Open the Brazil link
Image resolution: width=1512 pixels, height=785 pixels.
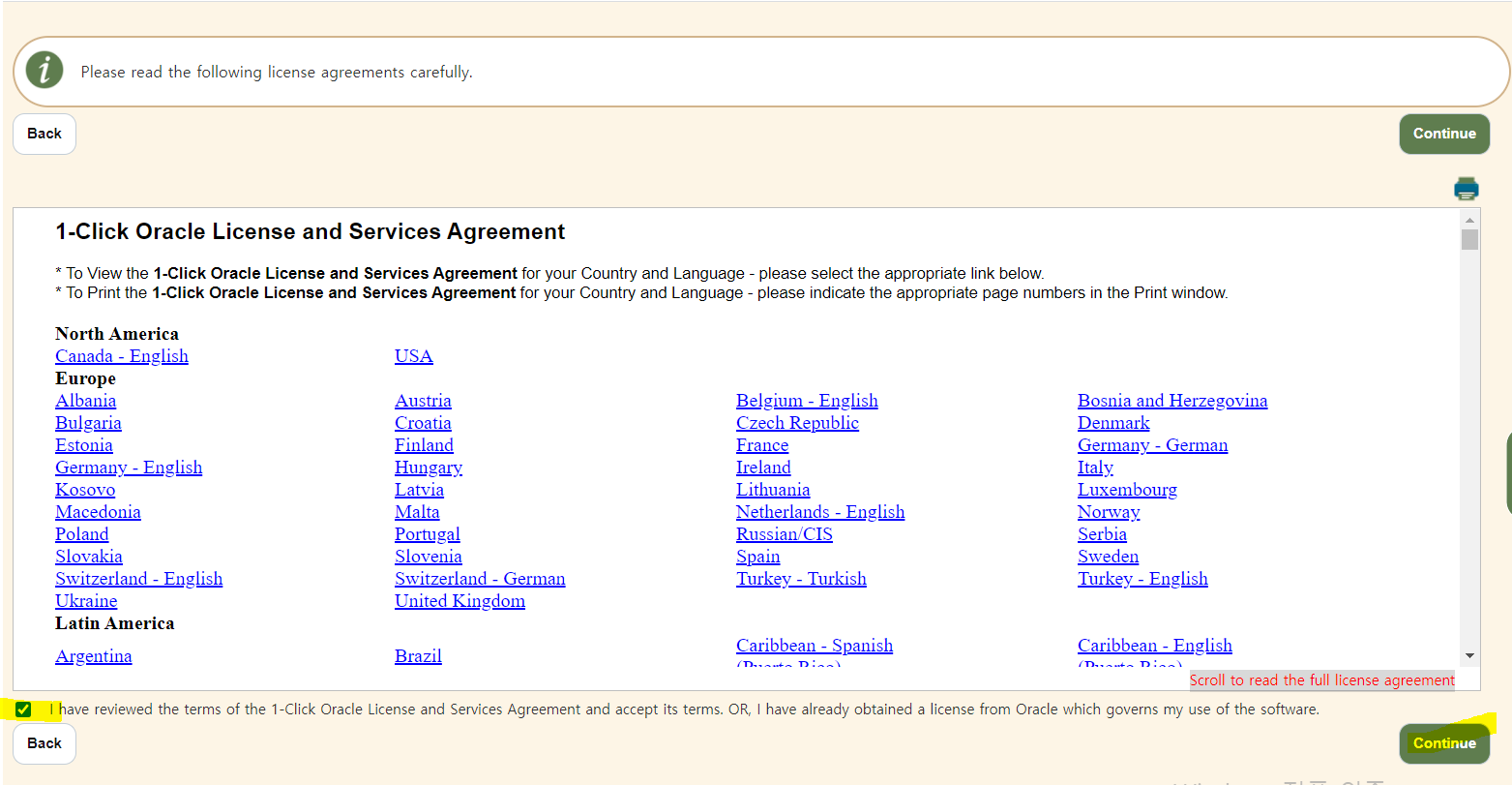(418, 656)
